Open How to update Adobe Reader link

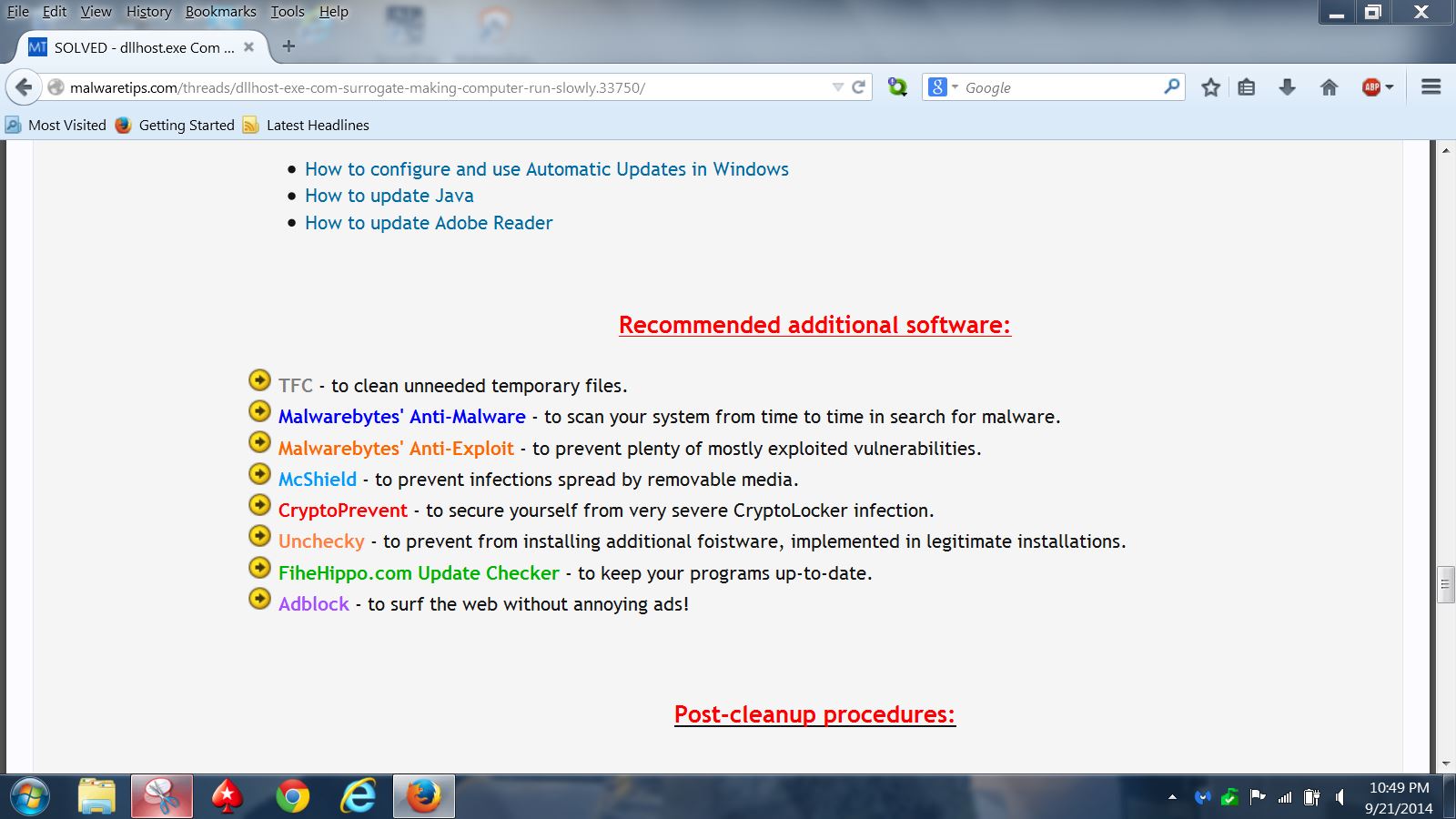click(429, 223)
